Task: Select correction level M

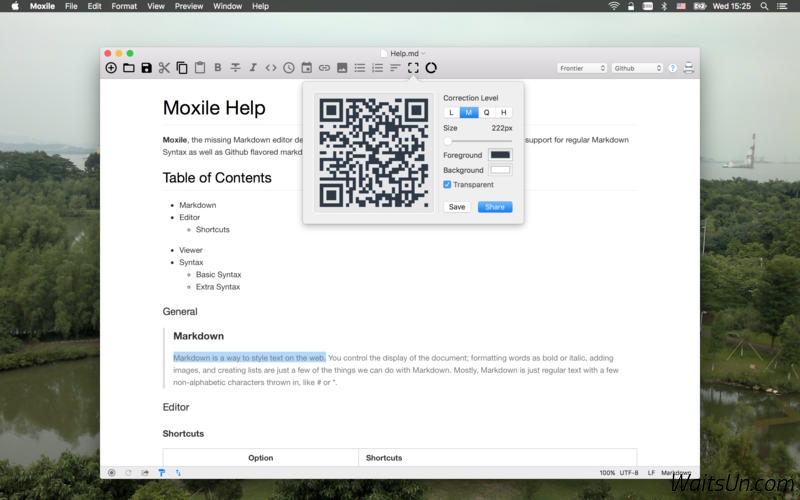Action: click(x=469, y=112)
